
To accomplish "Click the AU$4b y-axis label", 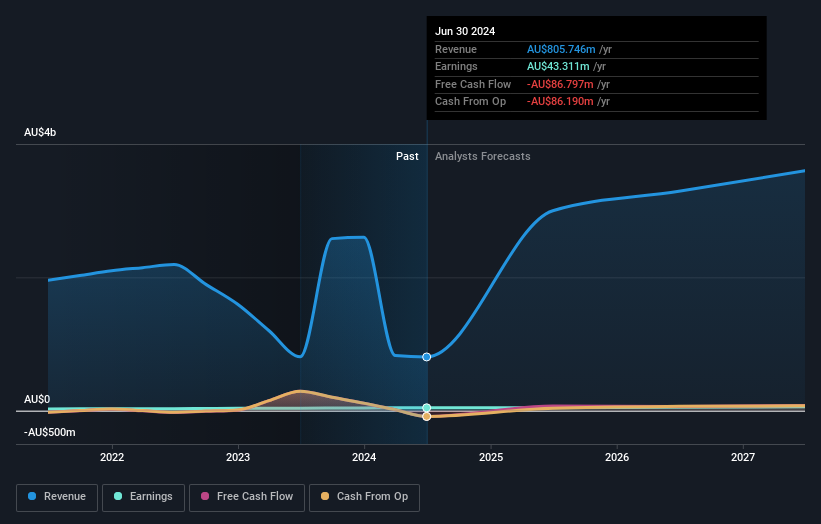I will point(41,133).
